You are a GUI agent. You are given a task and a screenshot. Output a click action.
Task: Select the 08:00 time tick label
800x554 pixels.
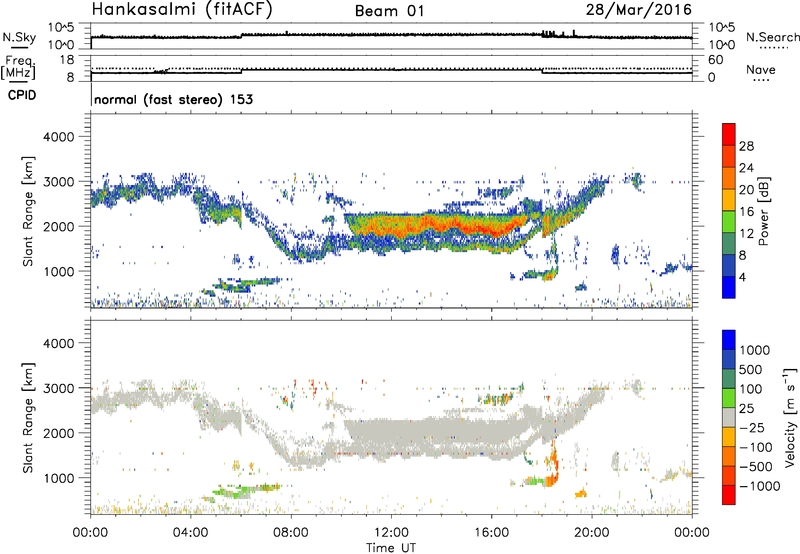(291, 533)
